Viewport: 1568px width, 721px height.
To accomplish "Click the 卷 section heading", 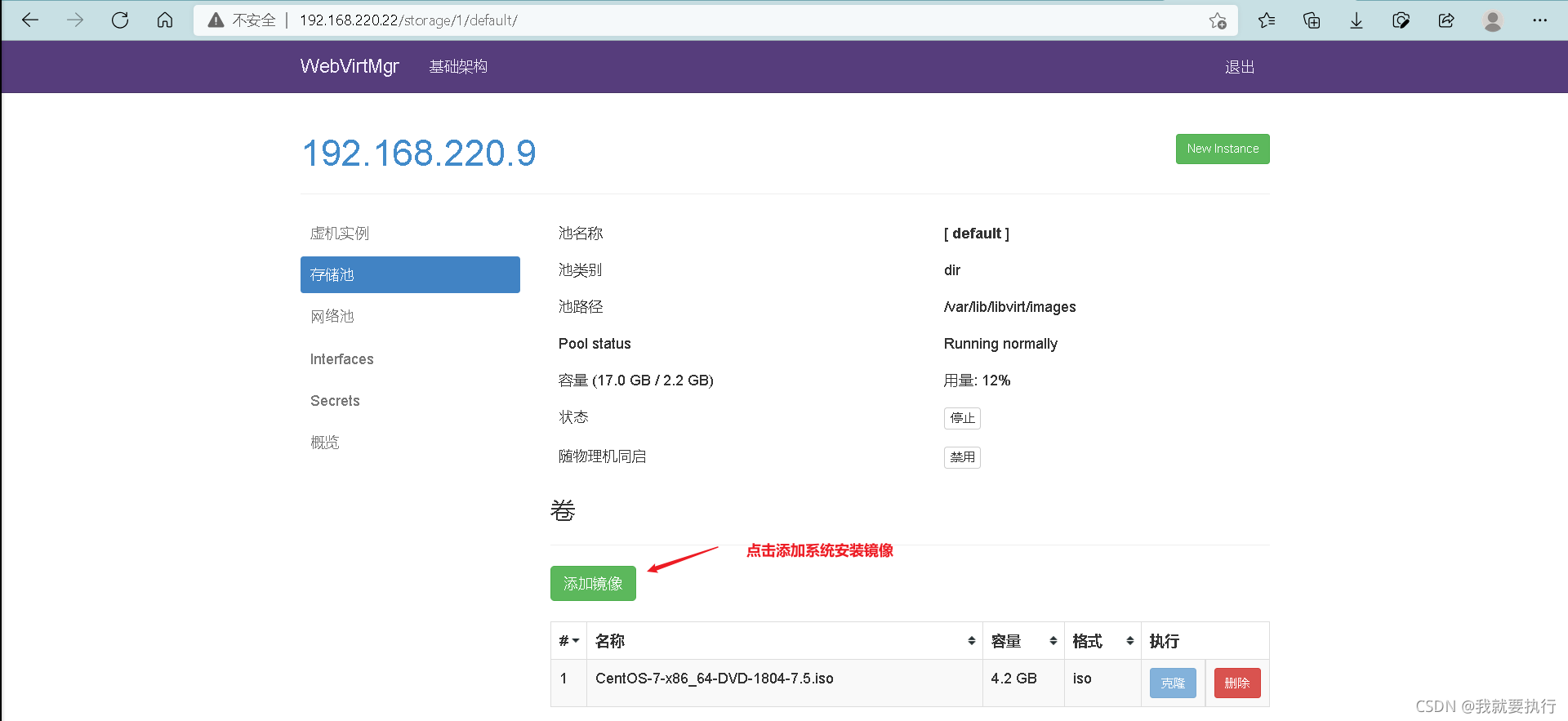I will pyautogui.click(x=563, y=510).
